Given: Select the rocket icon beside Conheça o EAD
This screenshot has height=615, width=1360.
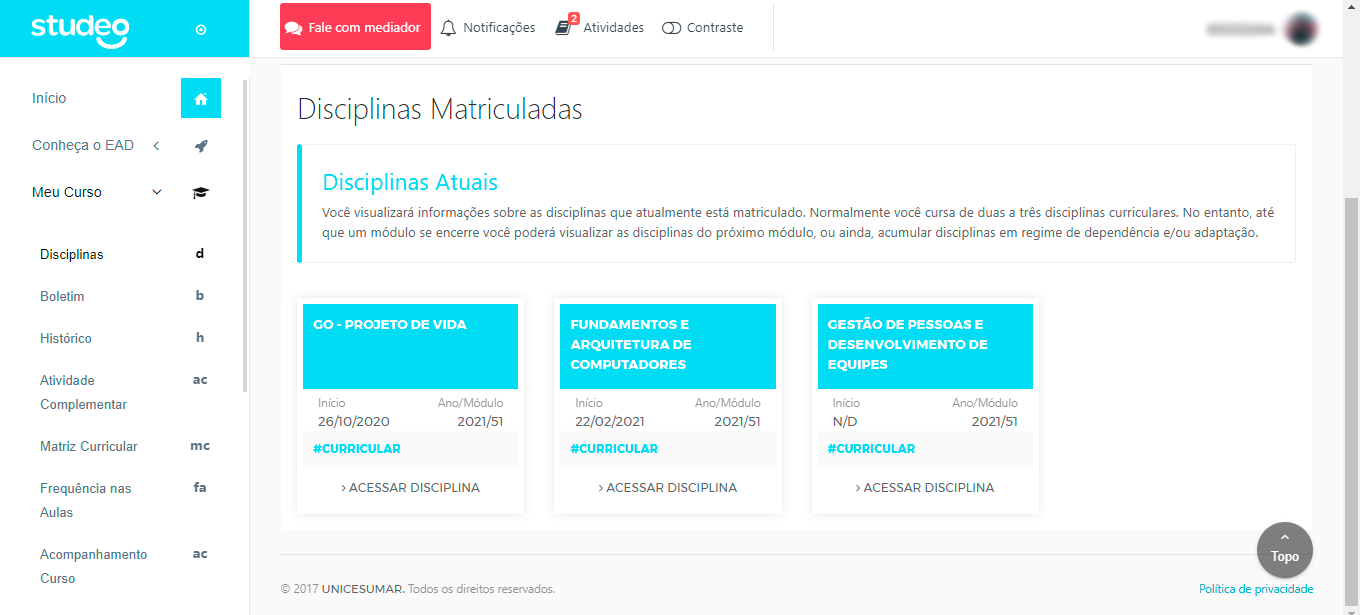Looking at the screenshot, I should [200, 145].
